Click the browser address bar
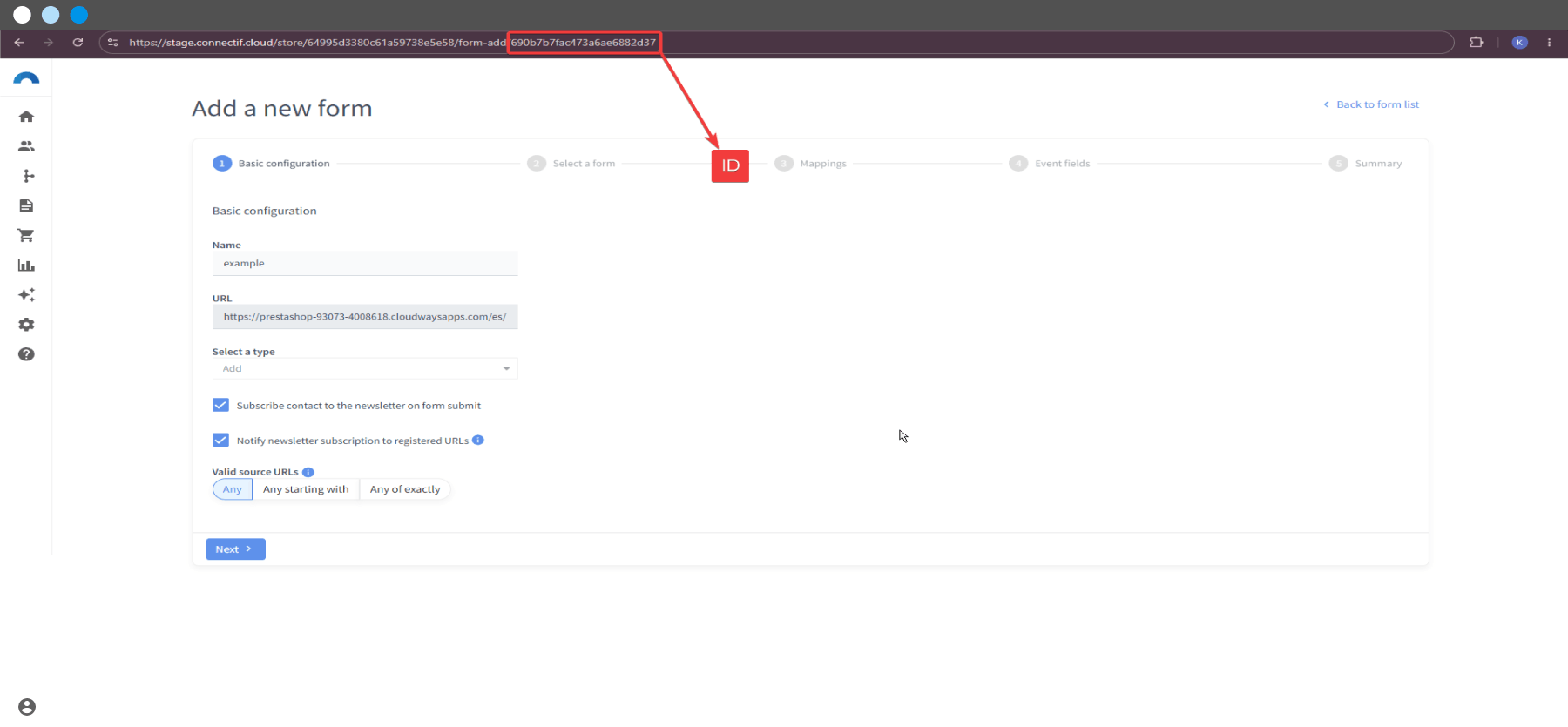Image resolution: width=1568 pixels, height=727 pixels. [775, 42]
